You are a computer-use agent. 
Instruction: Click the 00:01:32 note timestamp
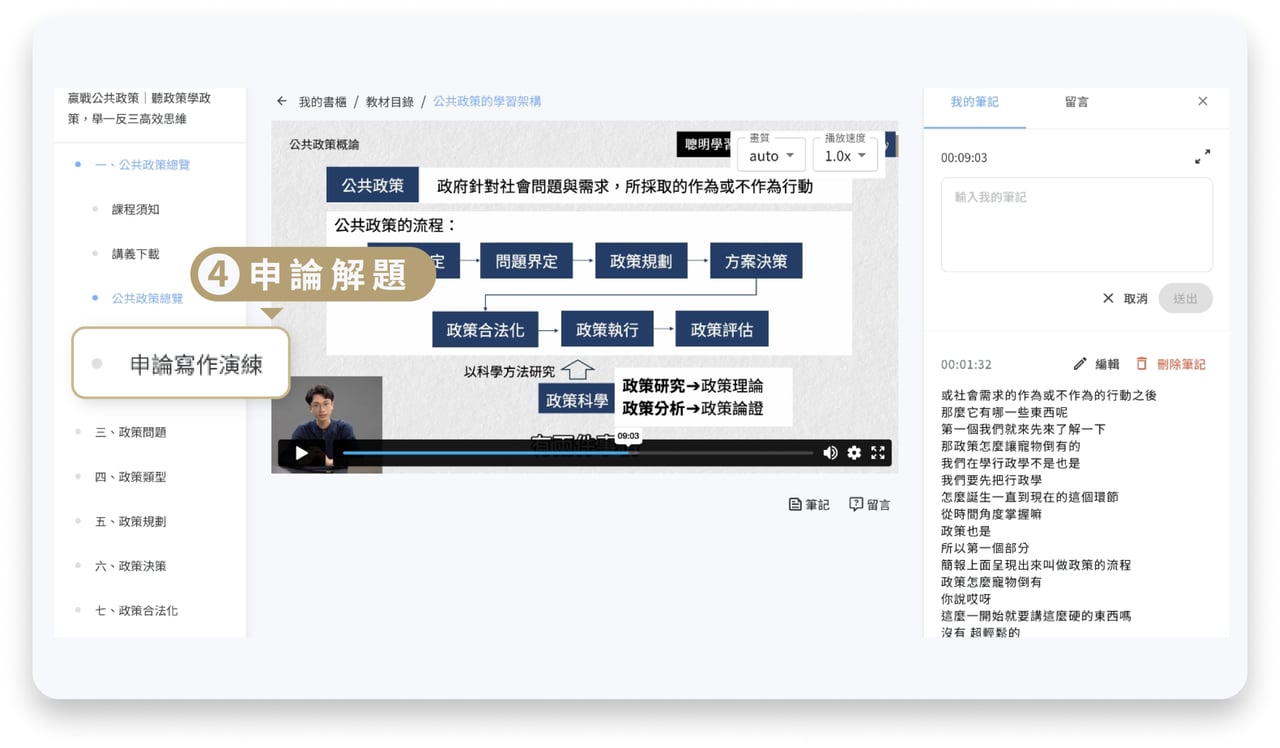point(966,365)
